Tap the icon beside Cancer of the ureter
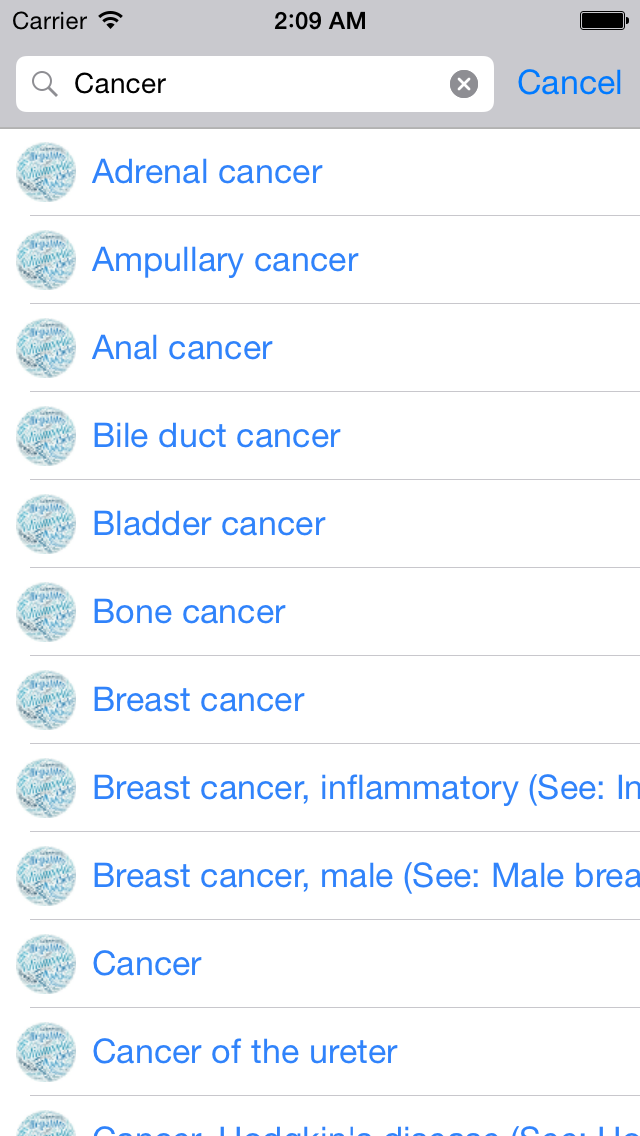This screenshot has height=1136, width=640. pyautogui.click(x=46, y=1052)
